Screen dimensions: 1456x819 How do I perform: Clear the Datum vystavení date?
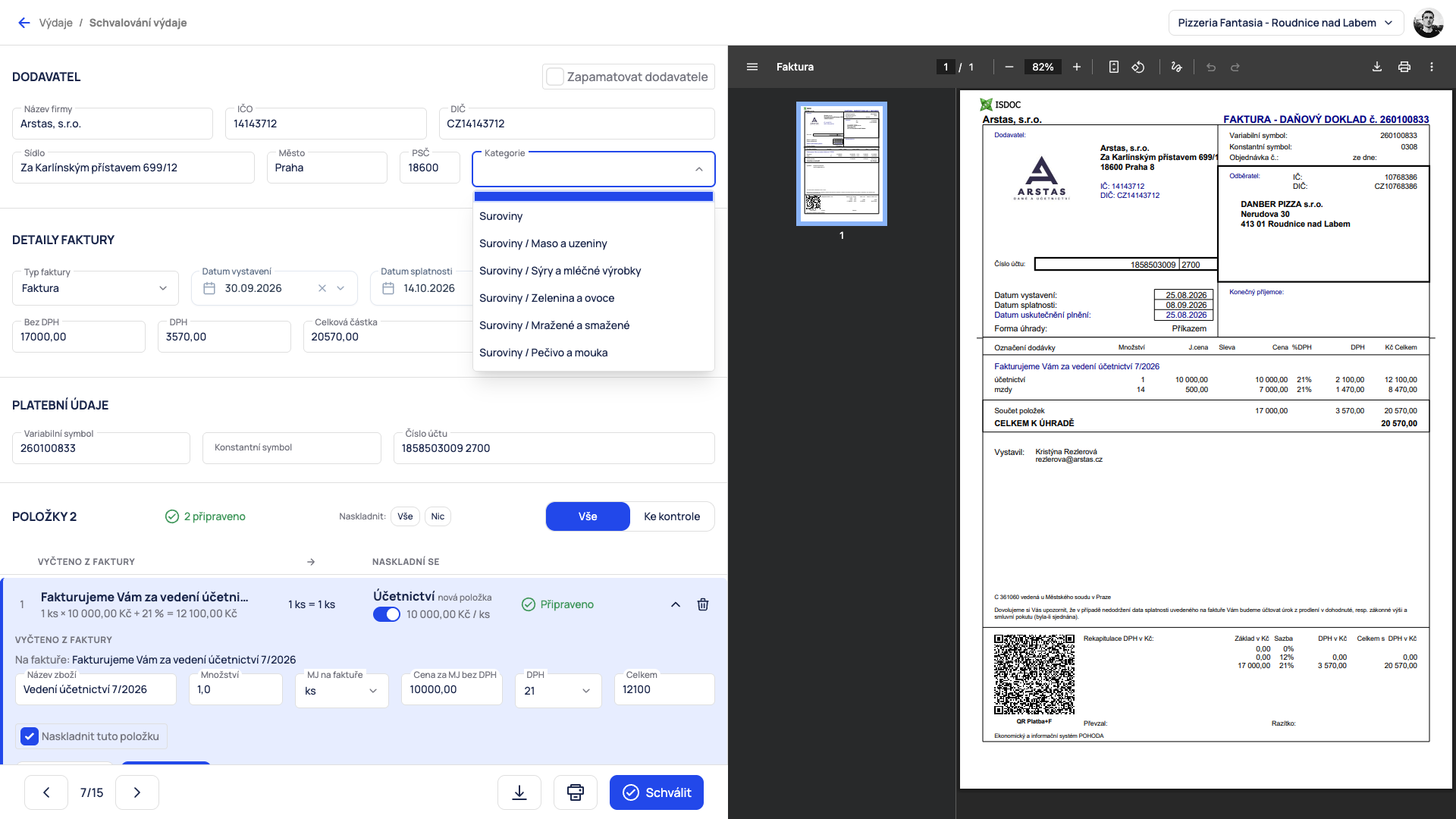click(322, 288)
